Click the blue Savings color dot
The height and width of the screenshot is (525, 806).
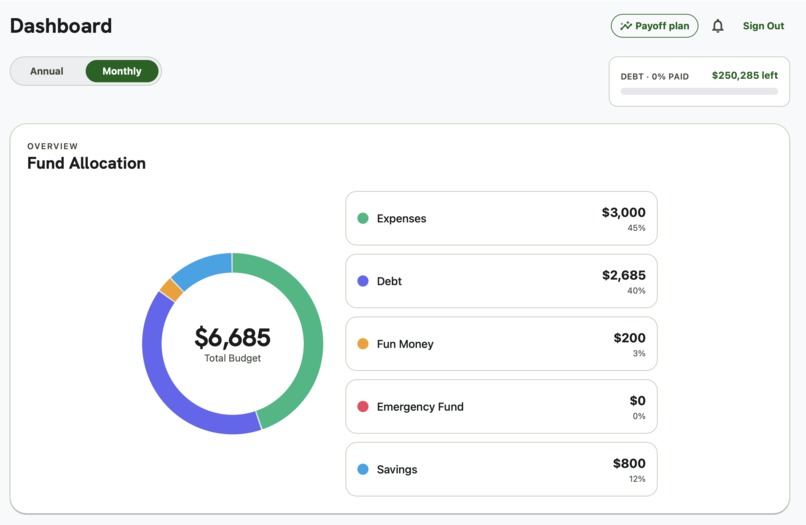[x=363, y=469]
